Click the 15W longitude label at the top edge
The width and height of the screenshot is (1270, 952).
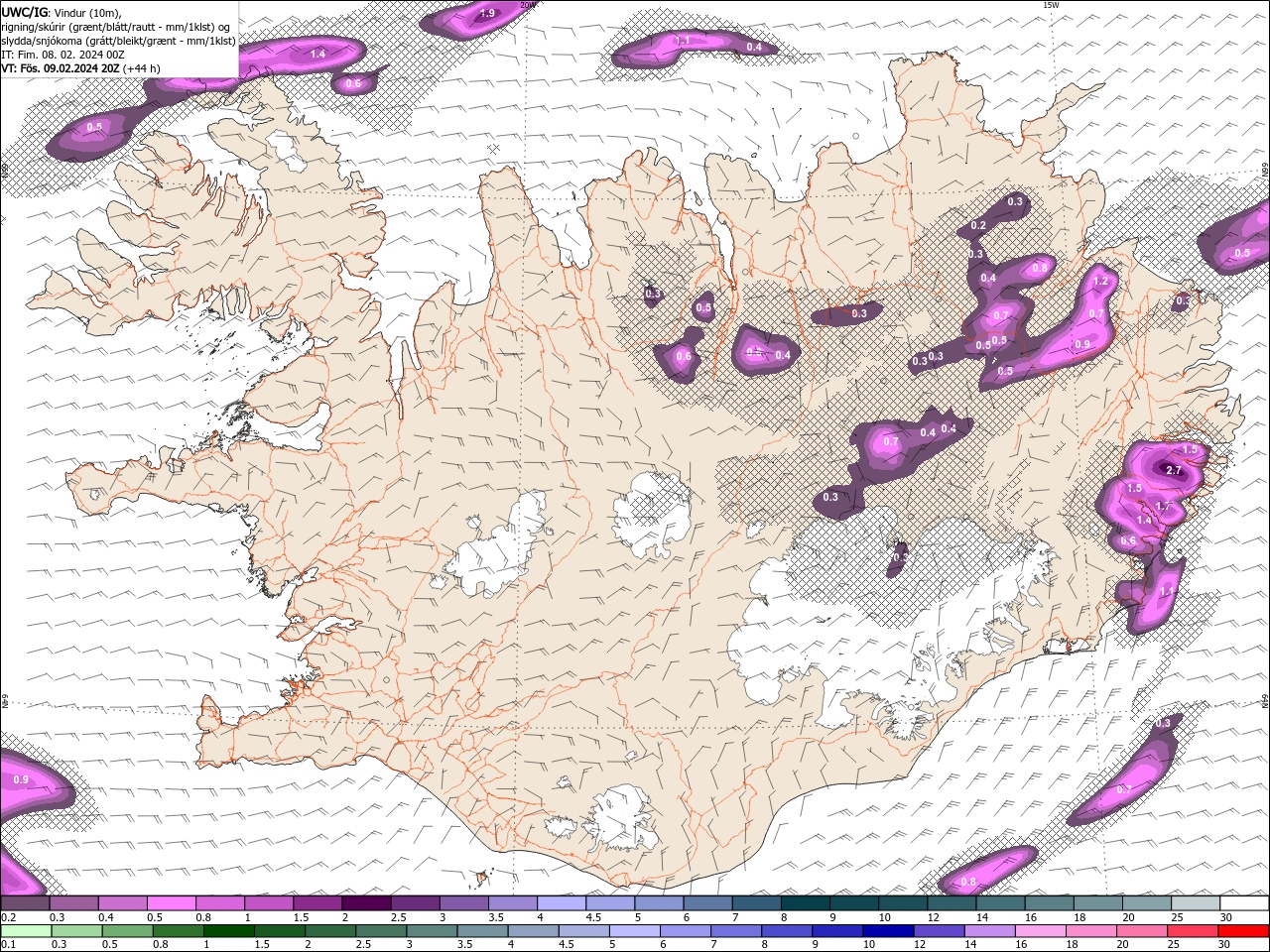pyautogui.click(x=1051, y=5)
